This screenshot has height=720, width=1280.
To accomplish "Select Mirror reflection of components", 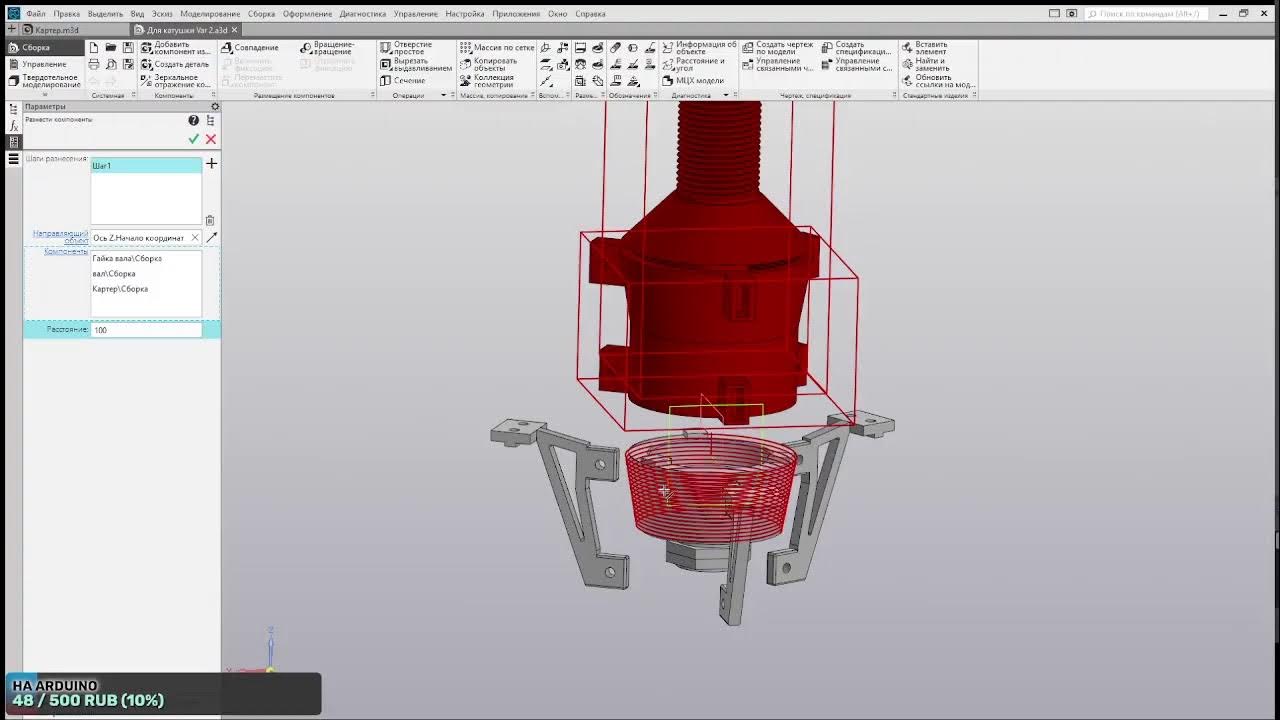I will coord(175,81).
